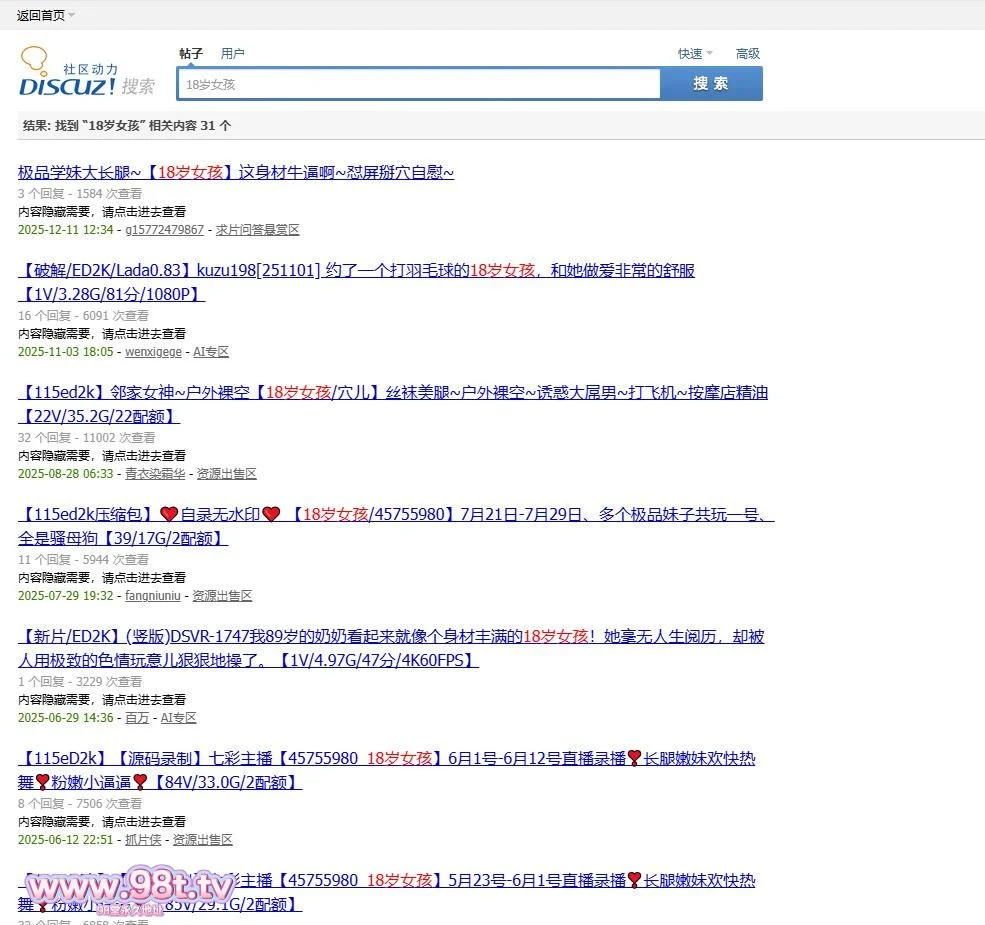View author 百万's profile
The width and height of the screenshot is (985, 925).
pos(137,718)
